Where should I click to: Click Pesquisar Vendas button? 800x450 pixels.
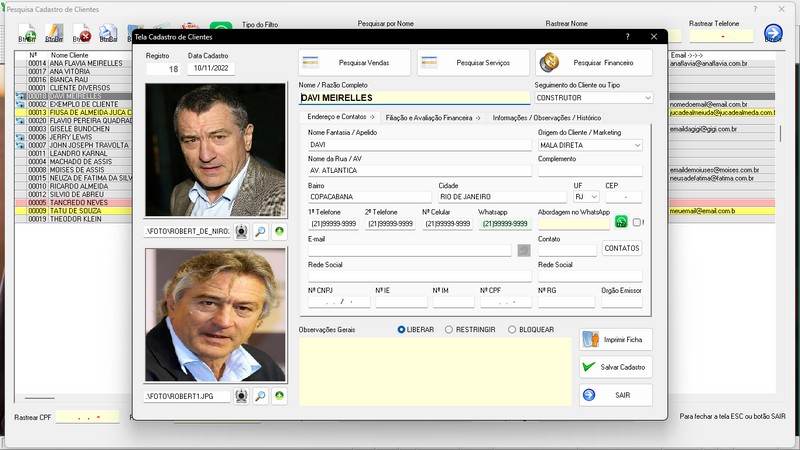point(354,63)
